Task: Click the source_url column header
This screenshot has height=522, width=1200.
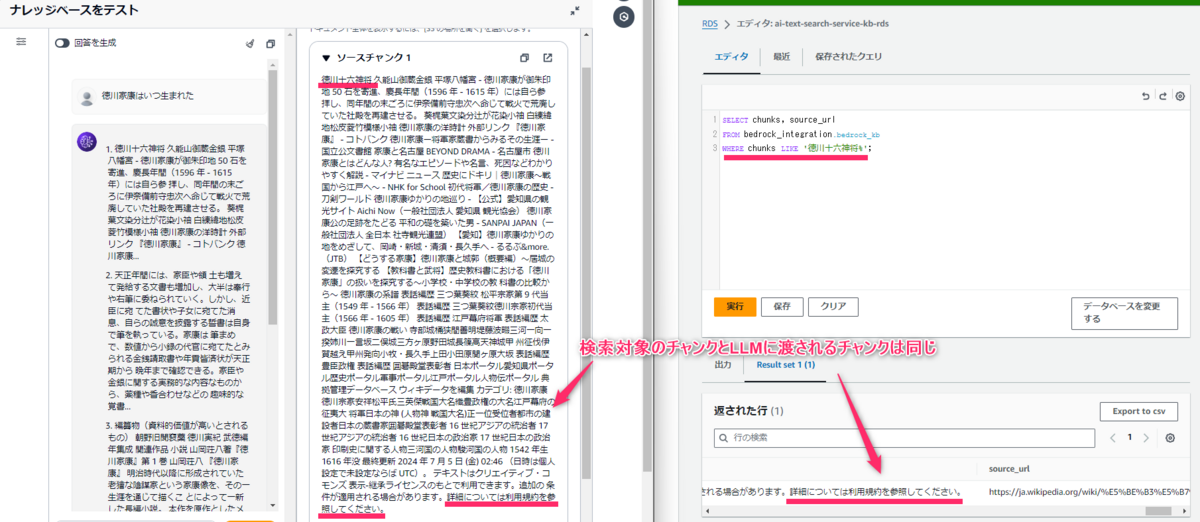Action: click(x=1011, y=467)
